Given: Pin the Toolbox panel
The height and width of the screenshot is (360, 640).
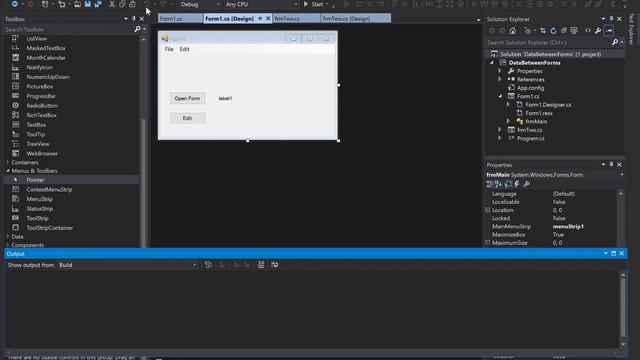Looking at the screenshot, I should tap(133, 19).
